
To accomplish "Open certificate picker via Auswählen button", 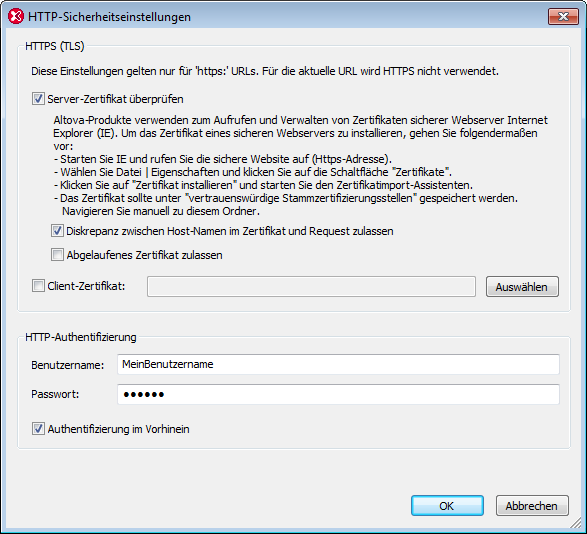I will [x=522, y=287].
